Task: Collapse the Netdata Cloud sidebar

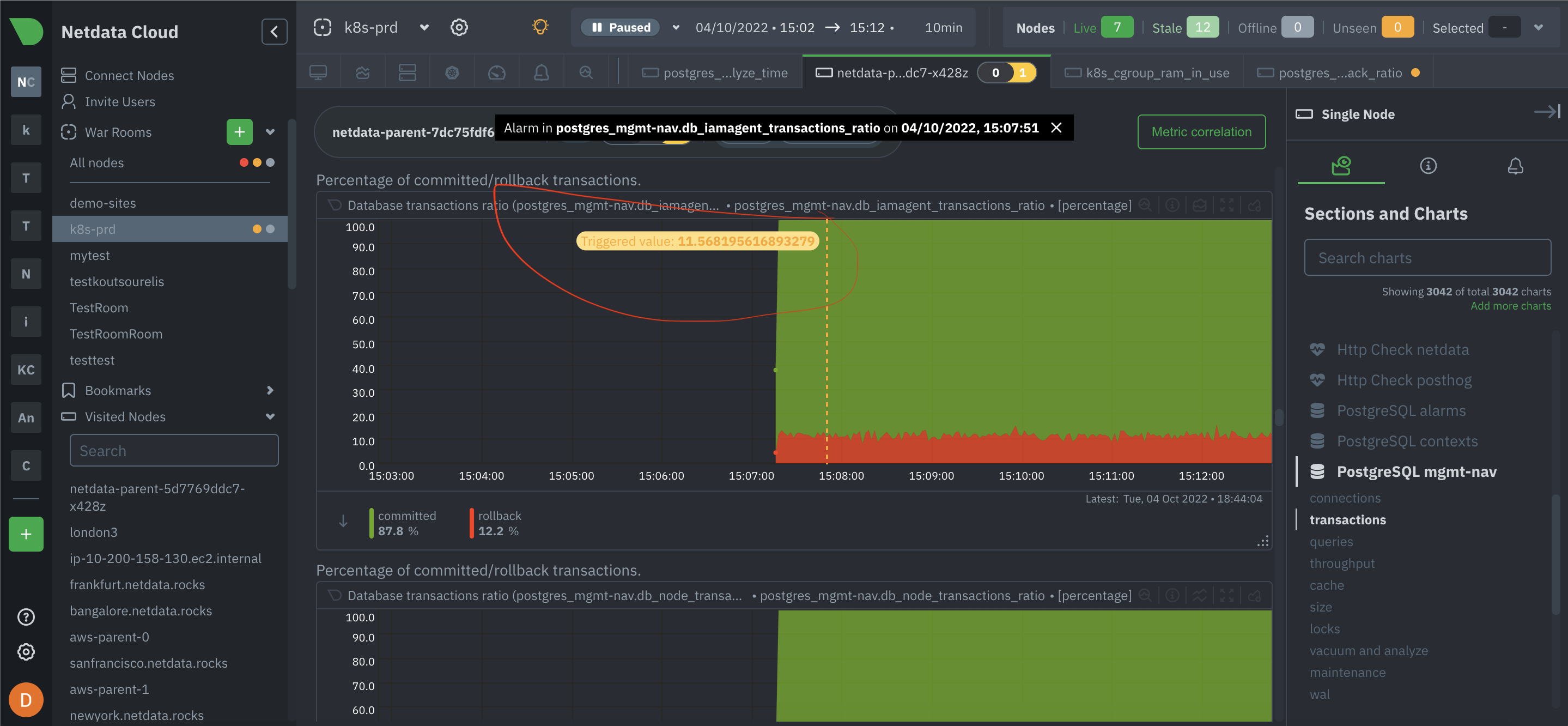Action: point(274,32)
